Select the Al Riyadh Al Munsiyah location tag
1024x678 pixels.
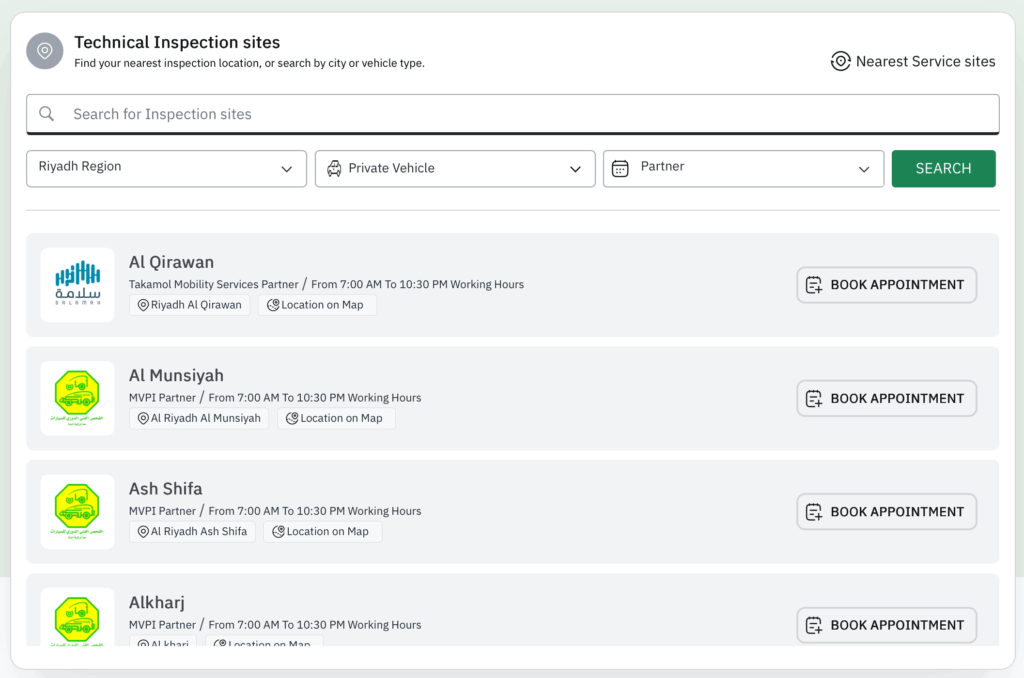coord(199,418)
